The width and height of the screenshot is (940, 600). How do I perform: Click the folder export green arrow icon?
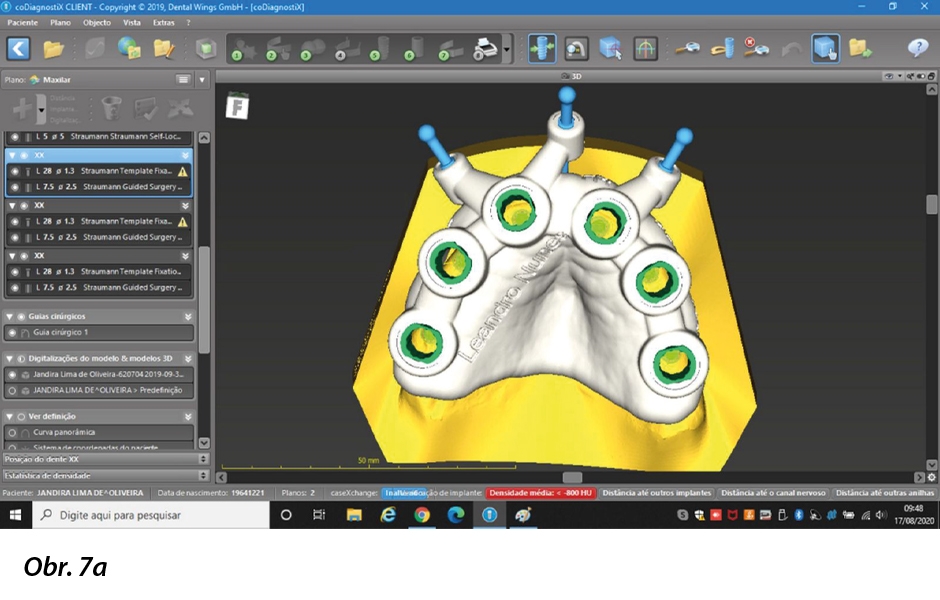(860, 49)
